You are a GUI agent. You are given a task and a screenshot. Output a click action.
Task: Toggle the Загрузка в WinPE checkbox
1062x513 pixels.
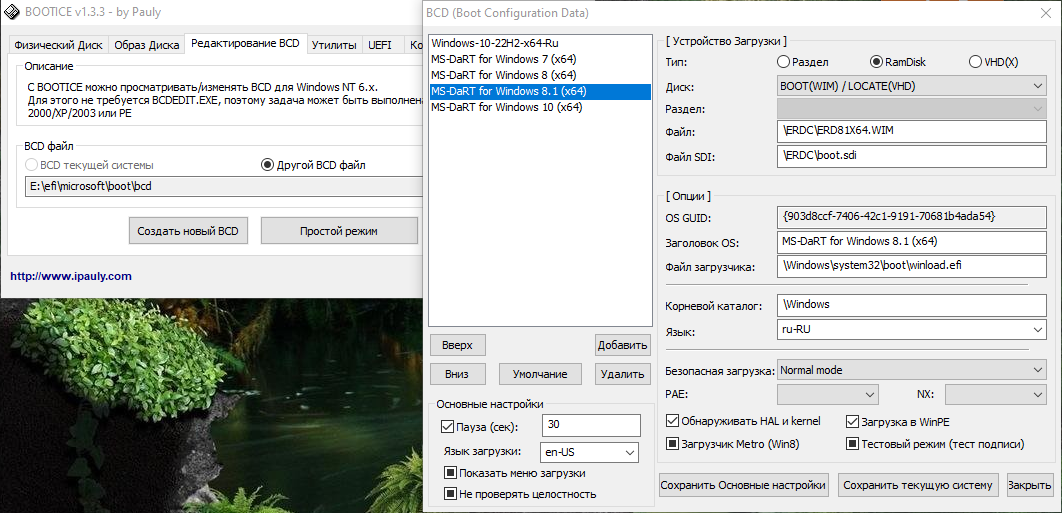point(853,422)
